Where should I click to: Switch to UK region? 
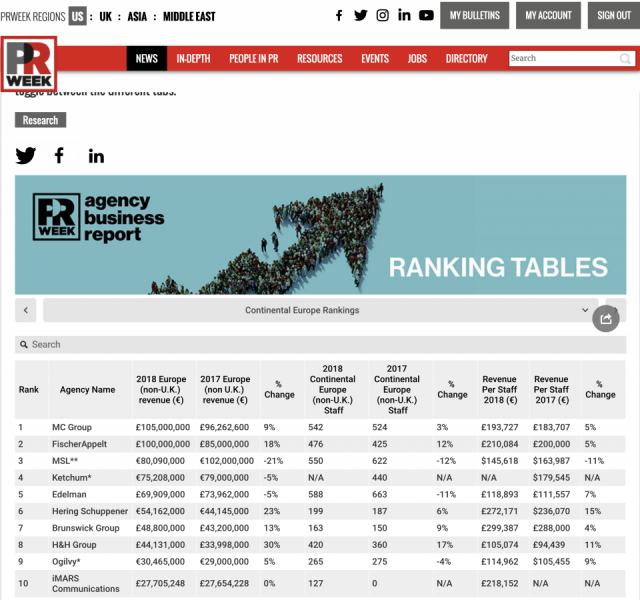click(106, 17)
